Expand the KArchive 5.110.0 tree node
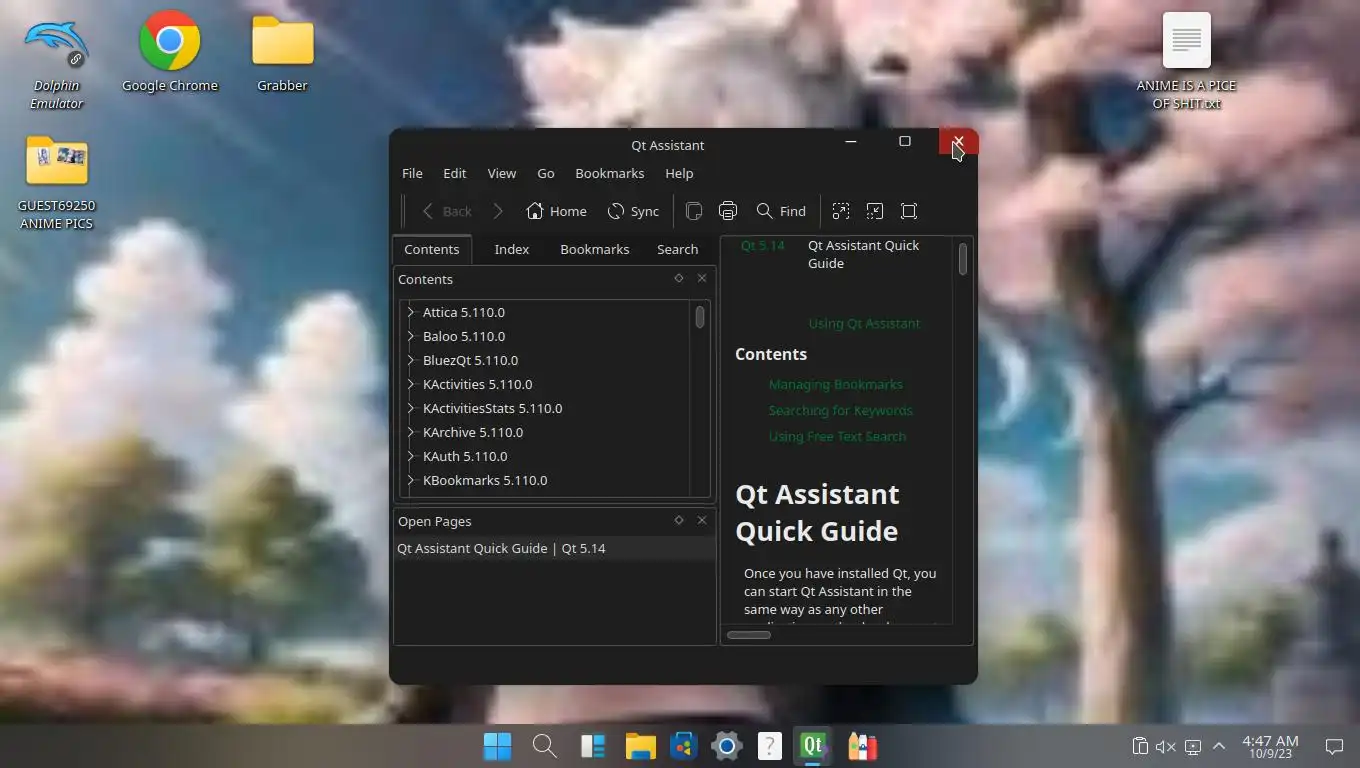The image size is (1360, 768). pyautogui.click(x=410, y=432)
